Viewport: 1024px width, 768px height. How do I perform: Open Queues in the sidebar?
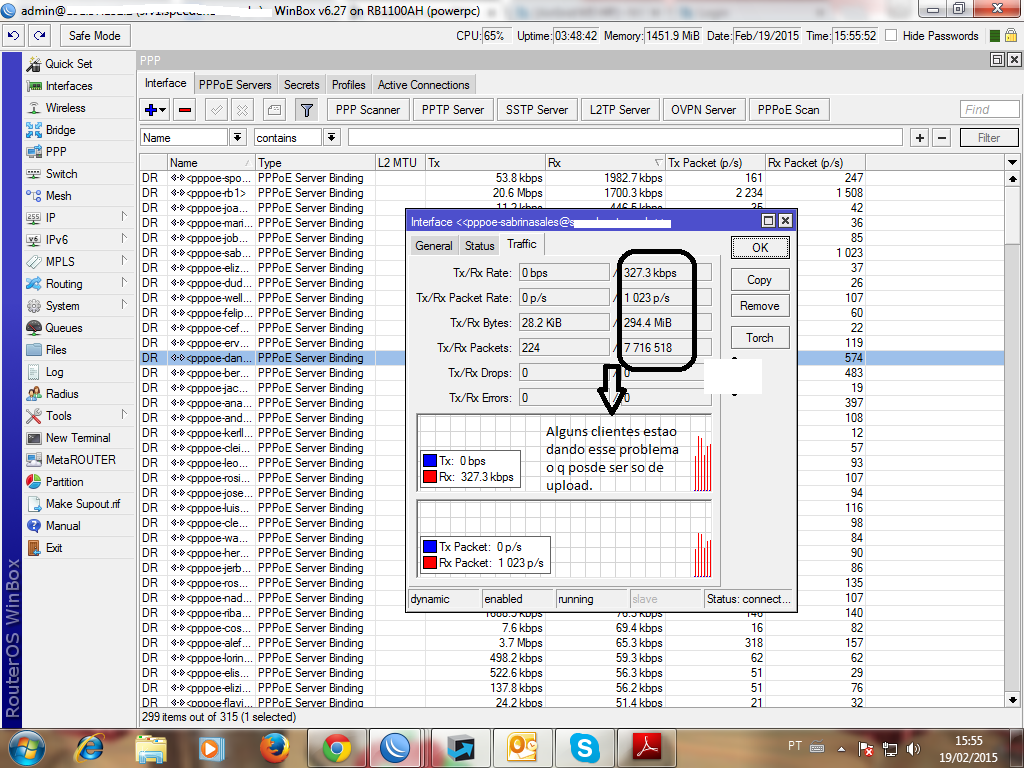(63, 328)
